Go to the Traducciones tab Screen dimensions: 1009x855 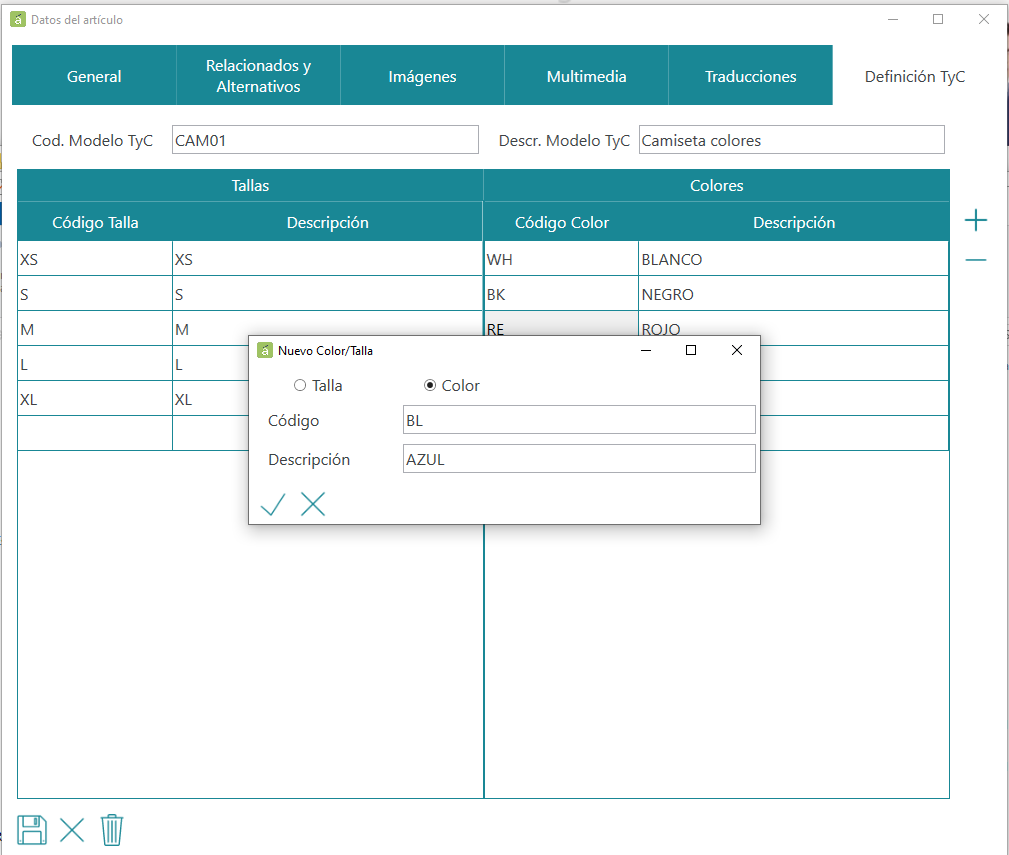click(750, 75)
